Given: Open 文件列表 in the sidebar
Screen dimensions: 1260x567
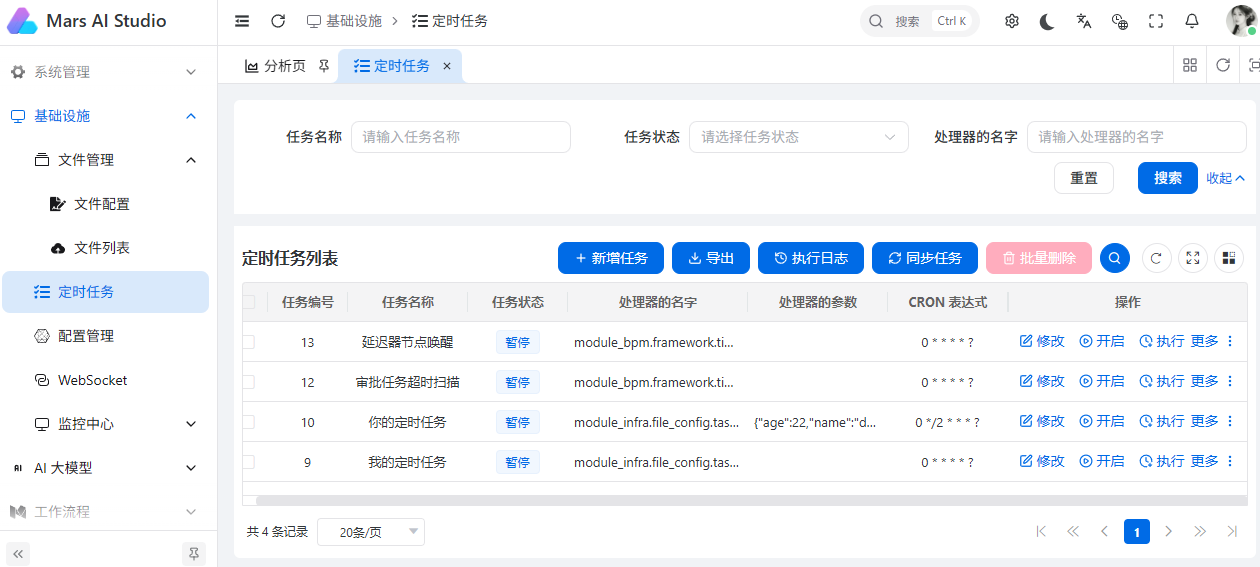Looking at the screenshot, I should (x=108, y=248).
